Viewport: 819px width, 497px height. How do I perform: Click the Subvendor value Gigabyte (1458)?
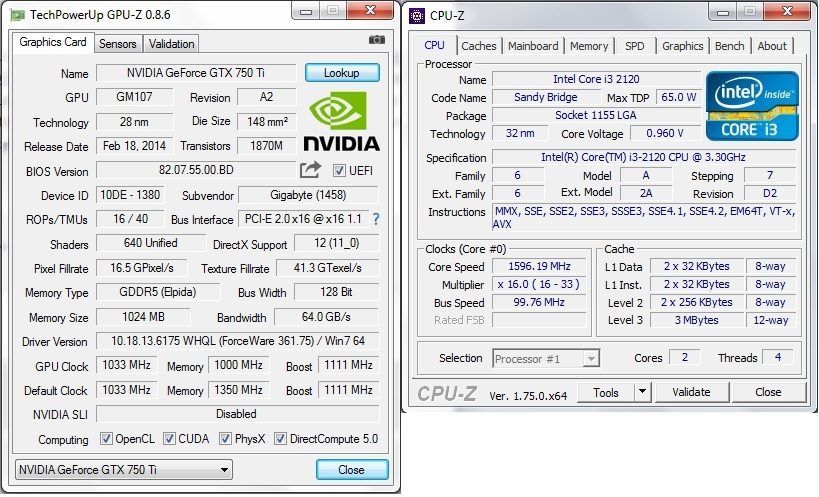[308, 195]
